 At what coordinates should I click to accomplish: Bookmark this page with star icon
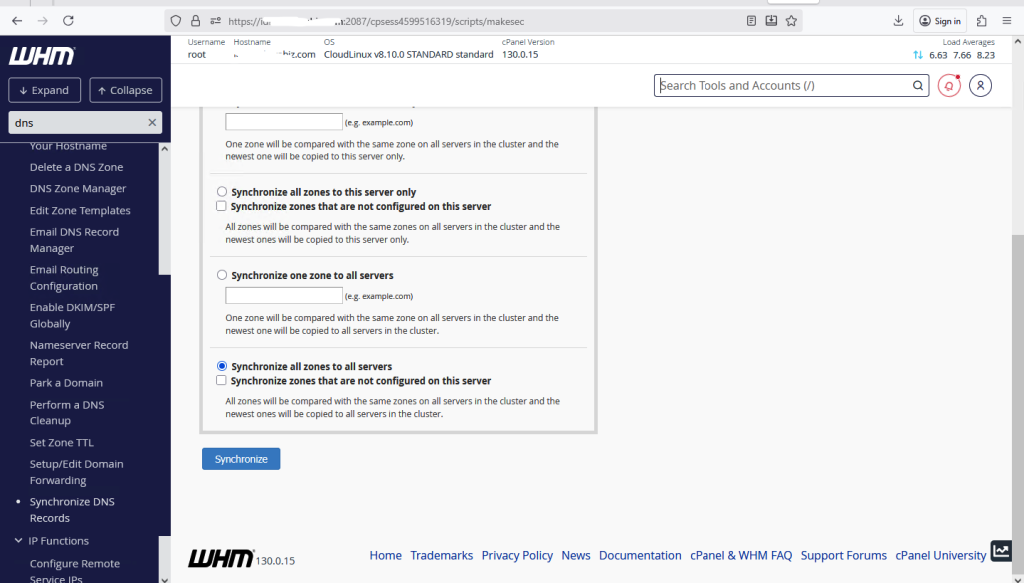coord(791,20)
